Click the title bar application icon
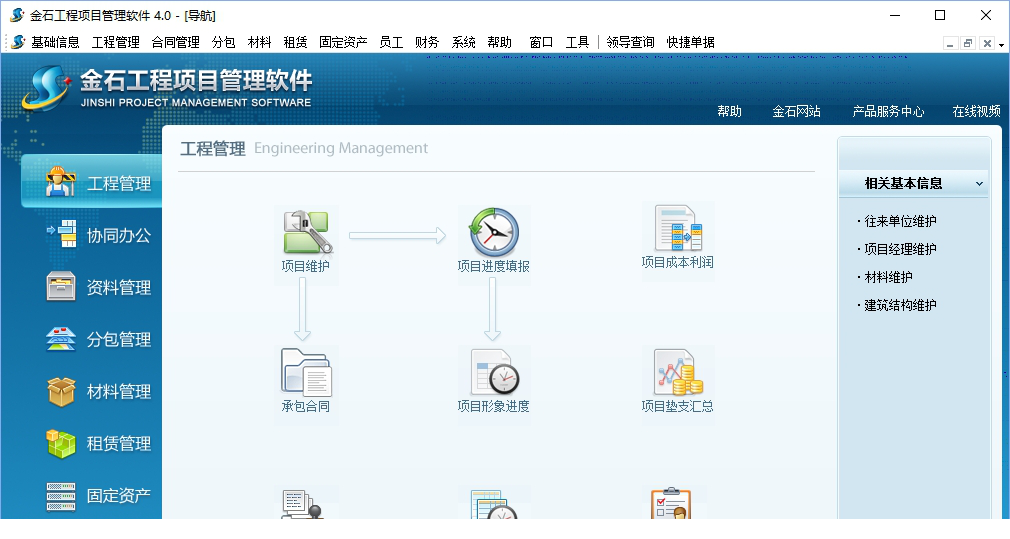Screen dimensions: 1010x539 pyautogui.click(x=17, y=15)
